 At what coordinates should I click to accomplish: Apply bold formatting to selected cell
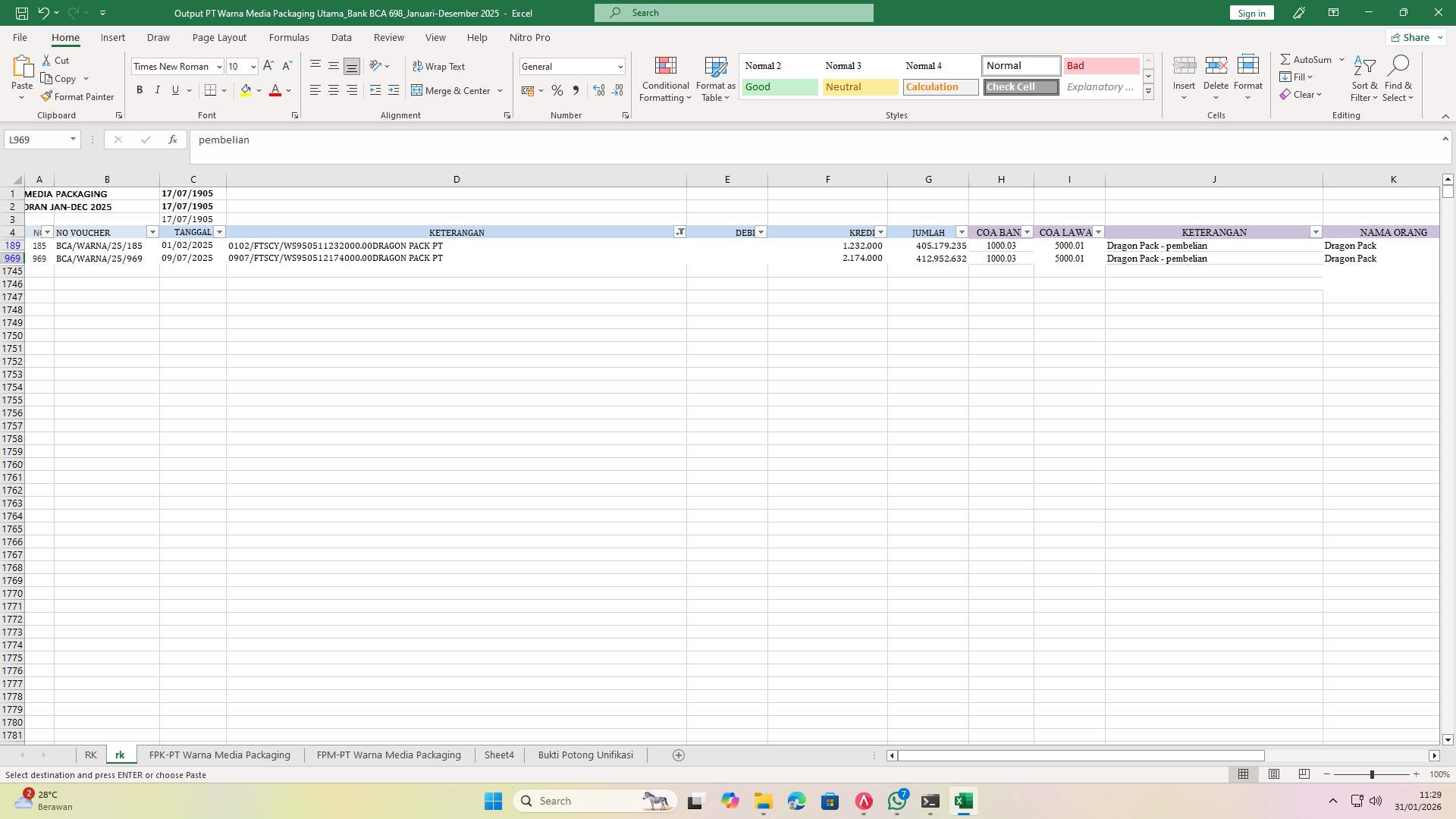coord(140,89)
